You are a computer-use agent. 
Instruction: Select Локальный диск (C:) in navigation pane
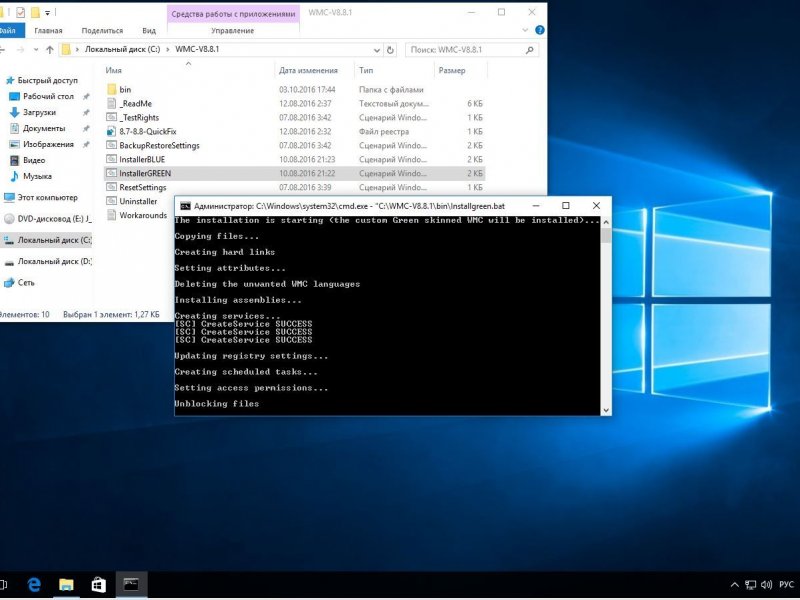pos(54,240)
